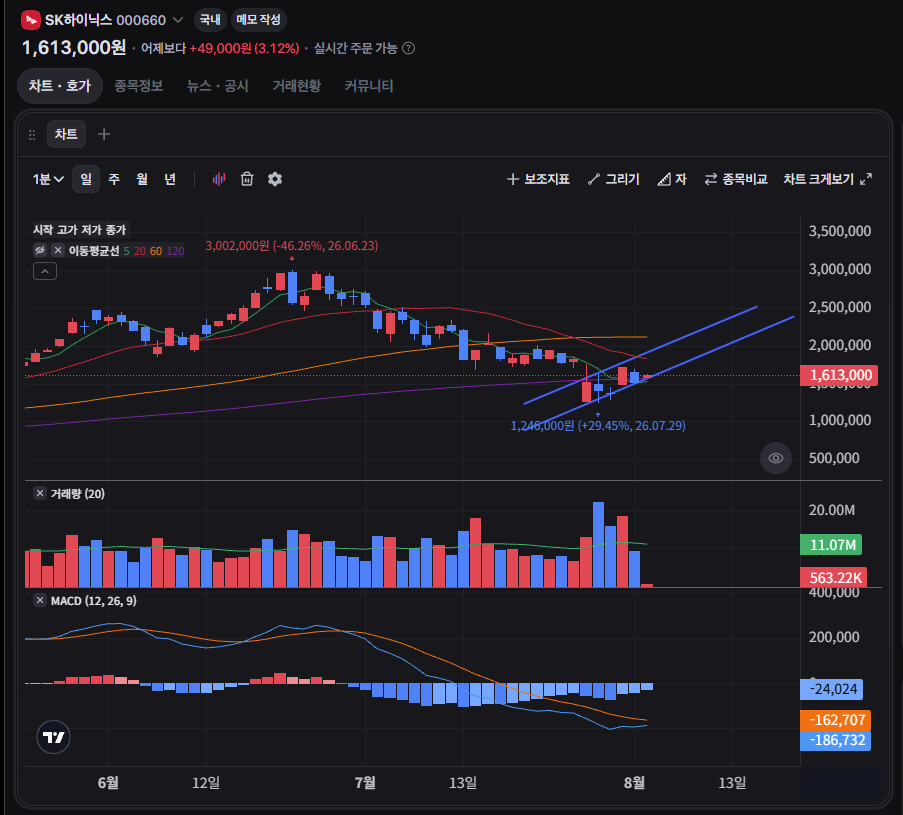Viewport: 903px width, 815px height.
Task: Open the 커뮤니티 tab
Action: pyautogui.click(x=369, y=86)
